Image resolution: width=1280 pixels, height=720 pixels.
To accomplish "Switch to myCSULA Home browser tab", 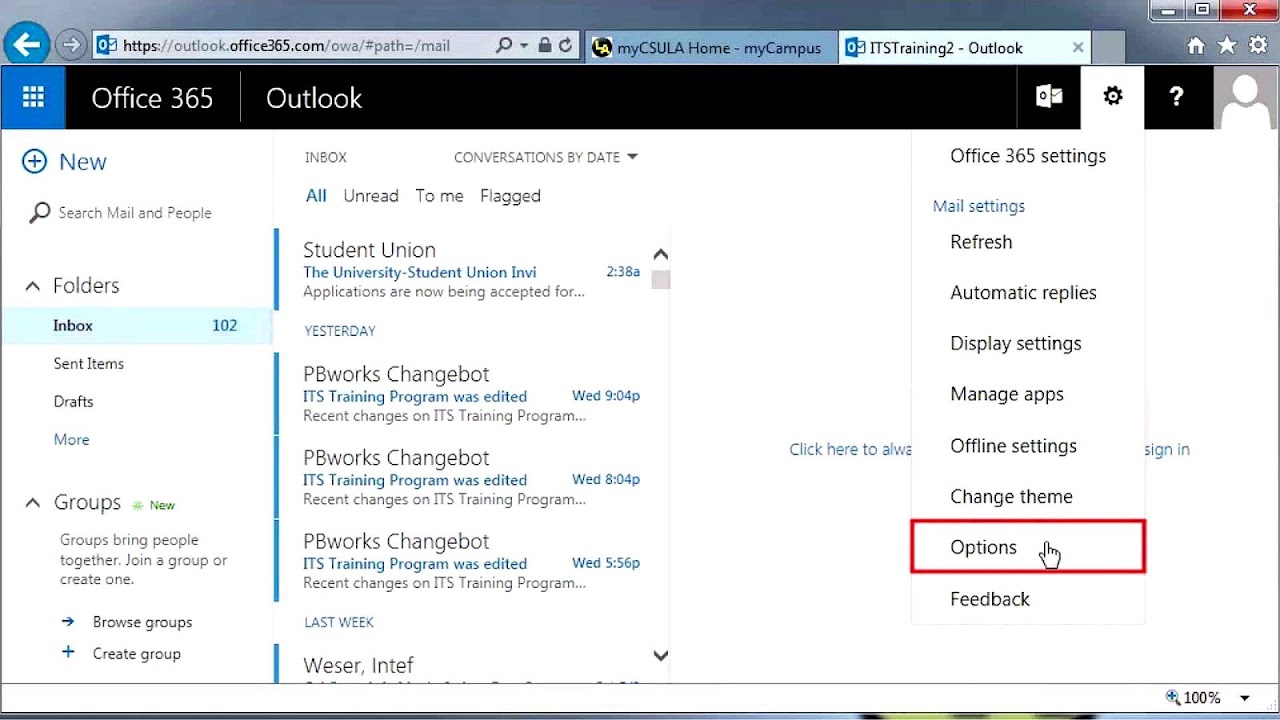I will 710,47.
